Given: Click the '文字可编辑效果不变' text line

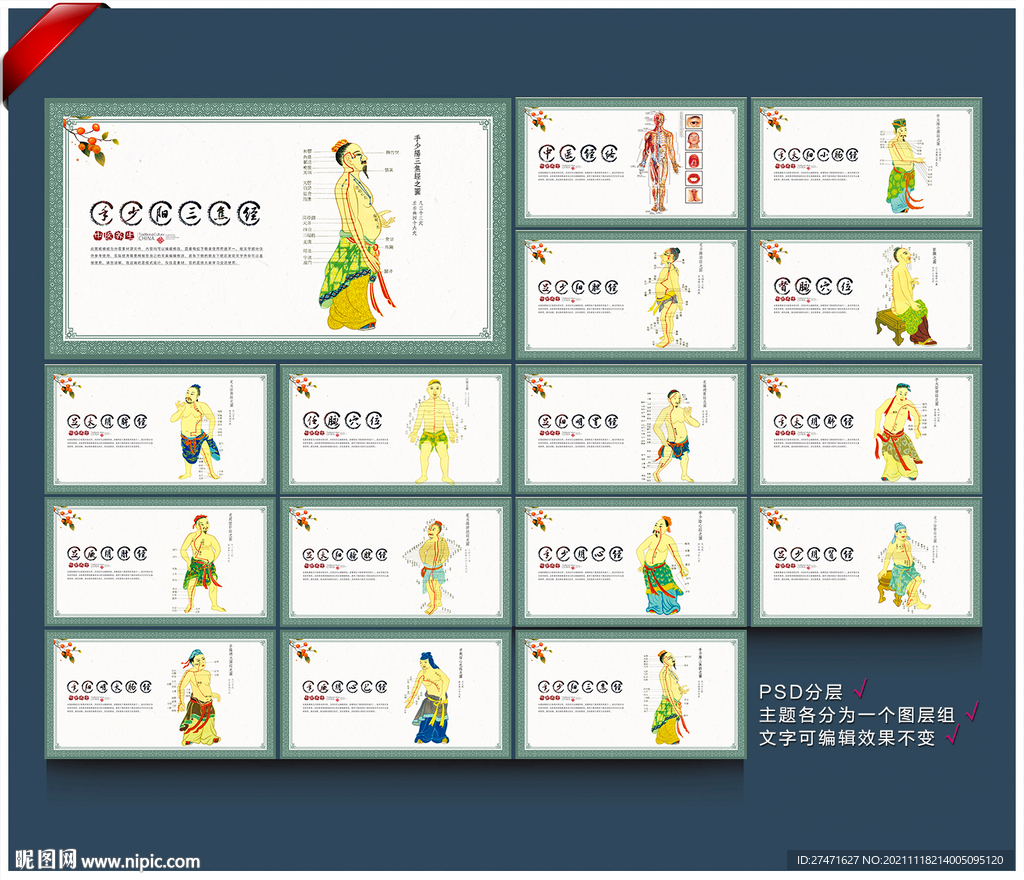Looking at the screenshot, I should pos(846,738).
